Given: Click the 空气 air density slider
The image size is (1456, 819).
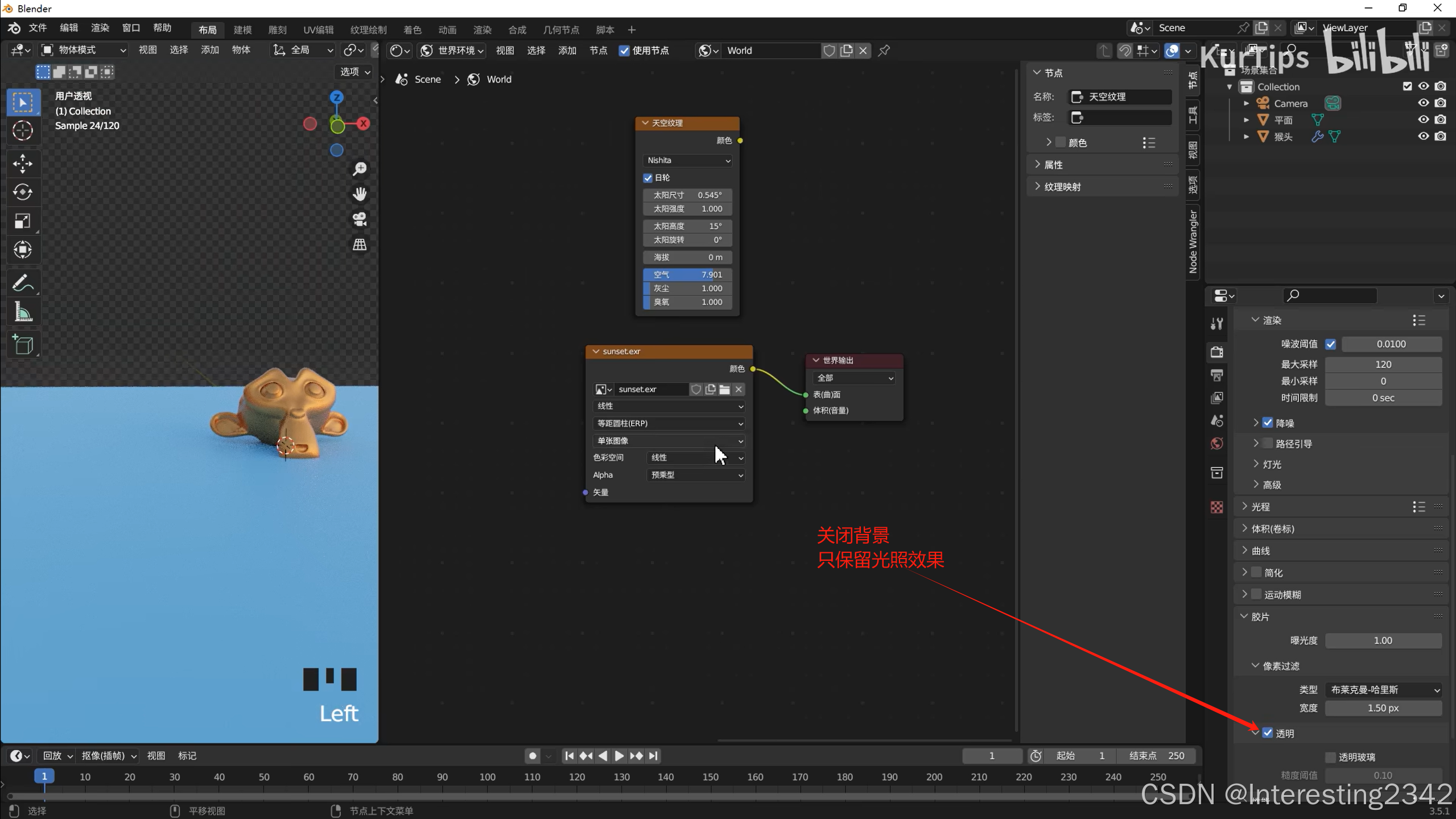Looking at the screenshot, I should [x=687, y=275].
